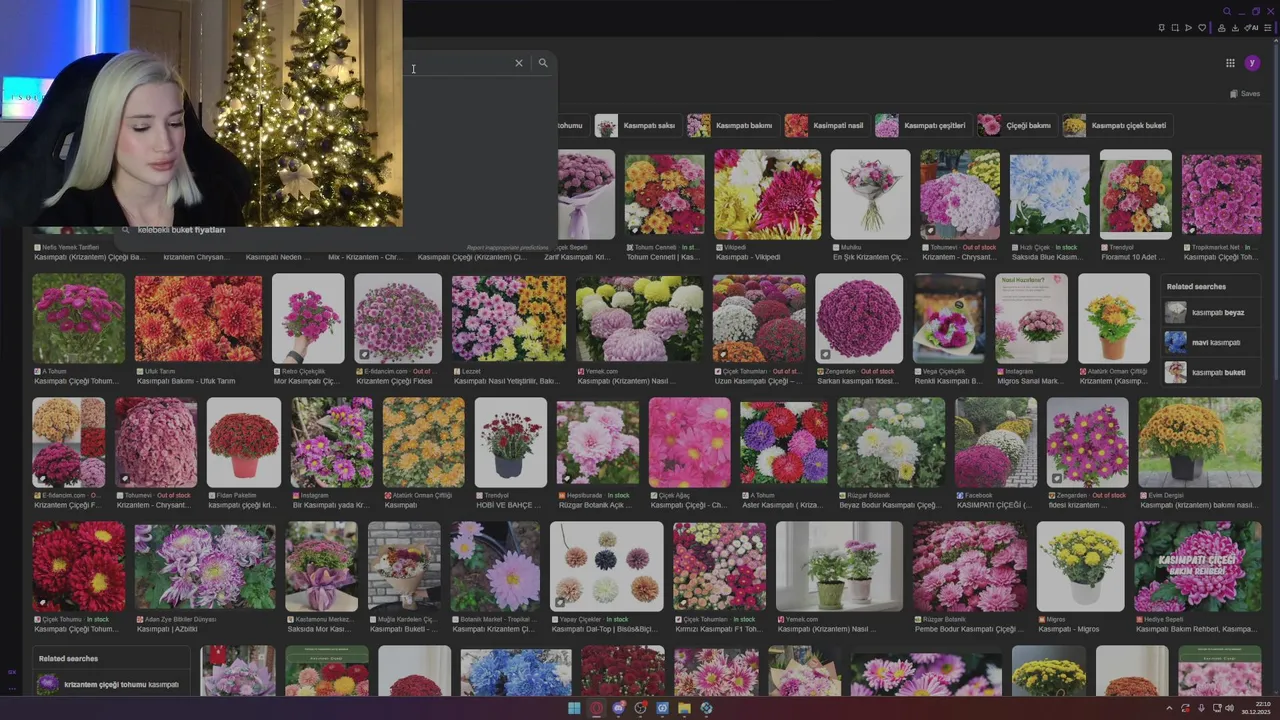Open the Atatürk Orman Çiftliği orange pot image
This screenshot has width=1280, height=720.
point(1114,318)
